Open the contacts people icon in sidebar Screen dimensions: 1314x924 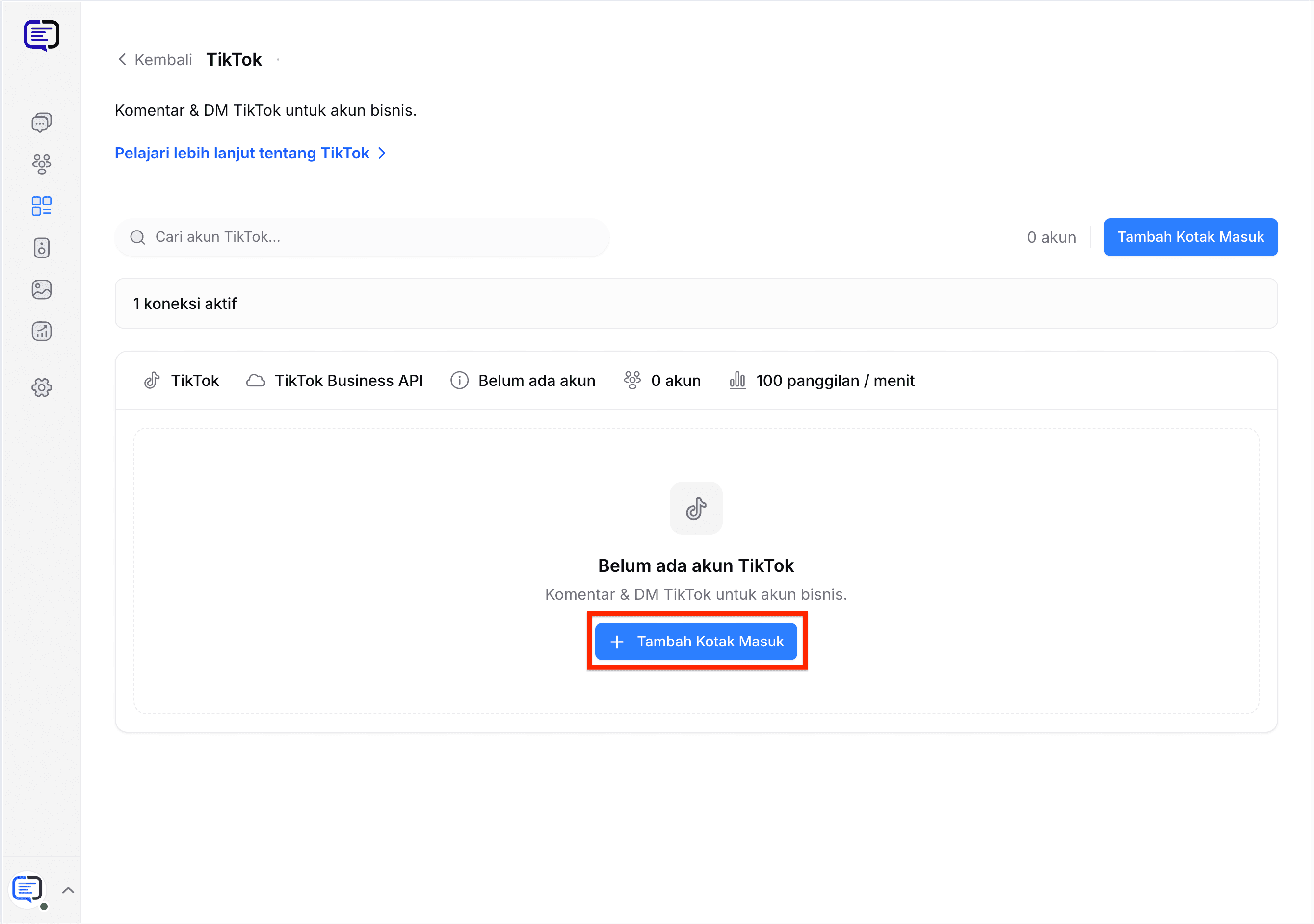click(42, 164)
